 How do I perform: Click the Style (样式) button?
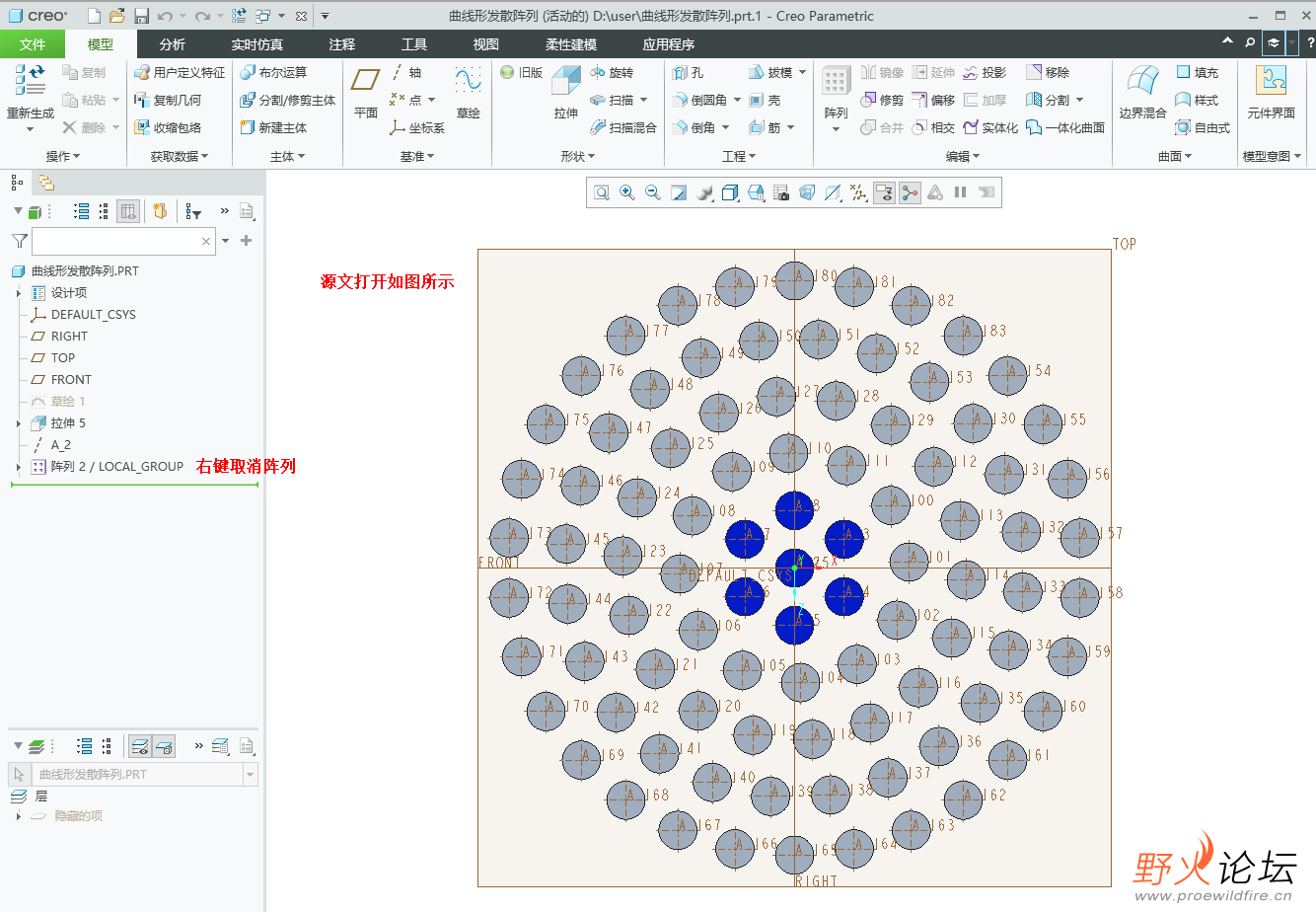click(x=1197, y=100)
